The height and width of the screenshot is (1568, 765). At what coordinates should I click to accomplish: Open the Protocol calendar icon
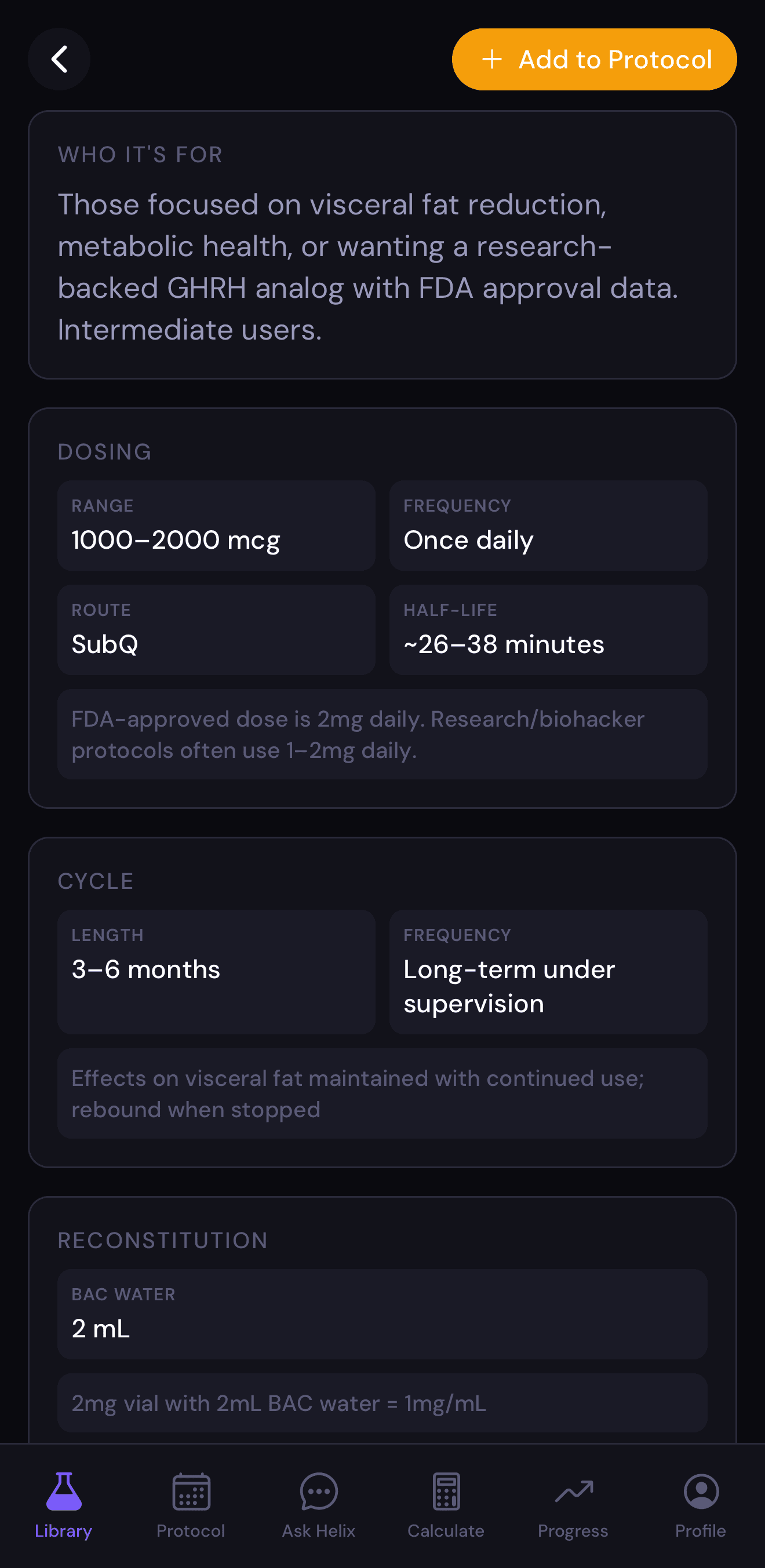[191, 1492]
